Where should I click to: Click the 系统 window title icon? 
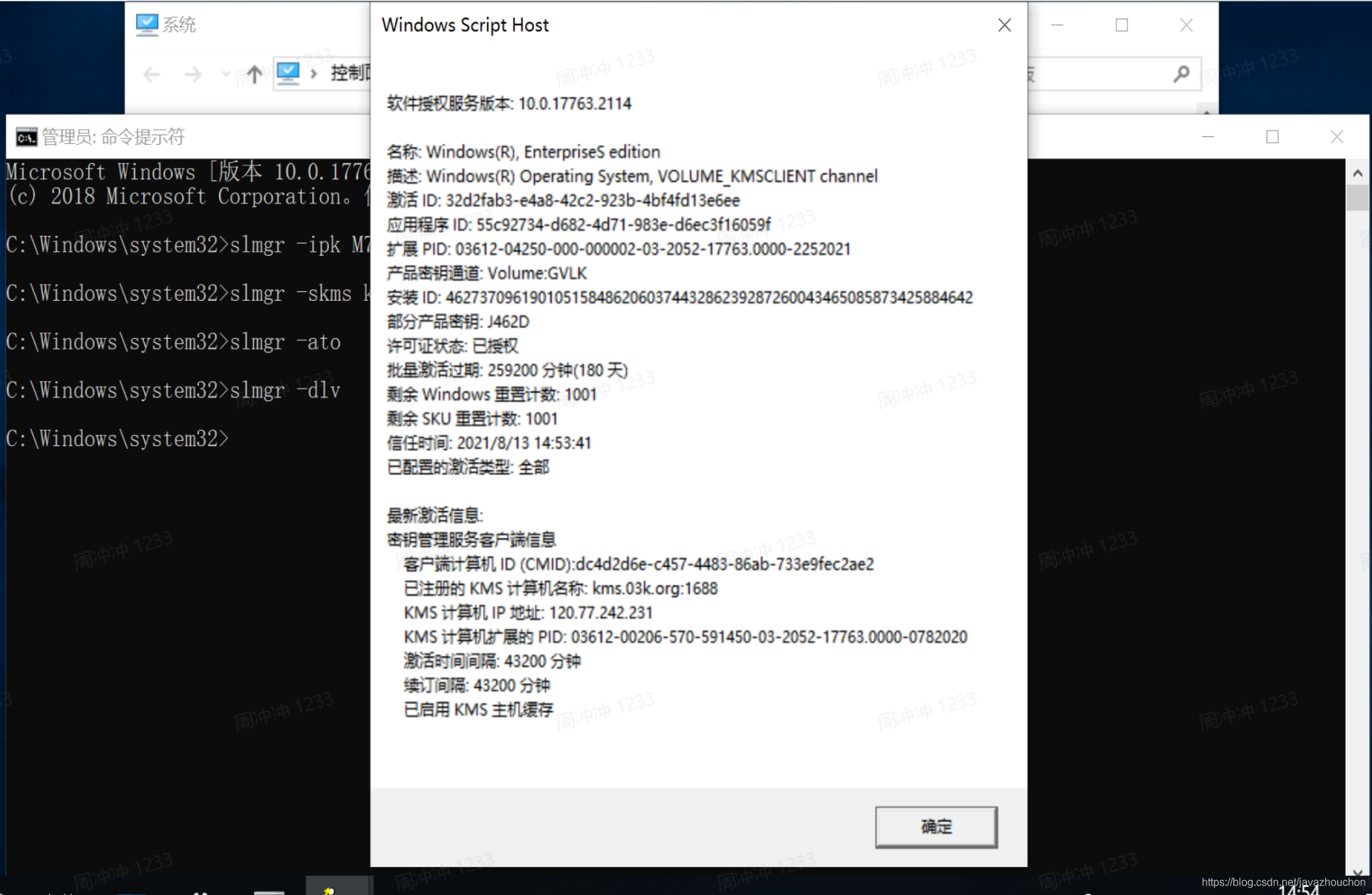[147, 25]
